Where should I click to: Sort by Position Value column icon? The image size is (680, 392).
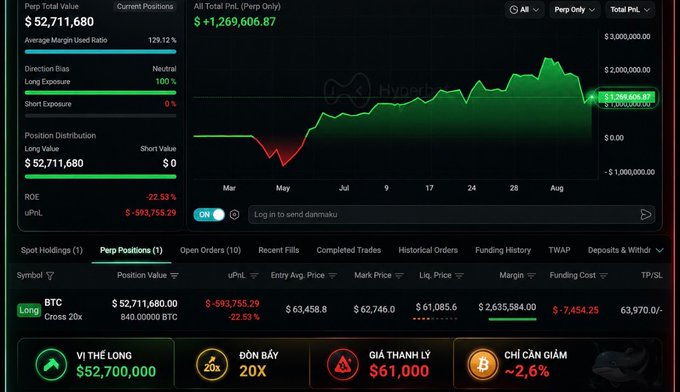pos(174,276)
